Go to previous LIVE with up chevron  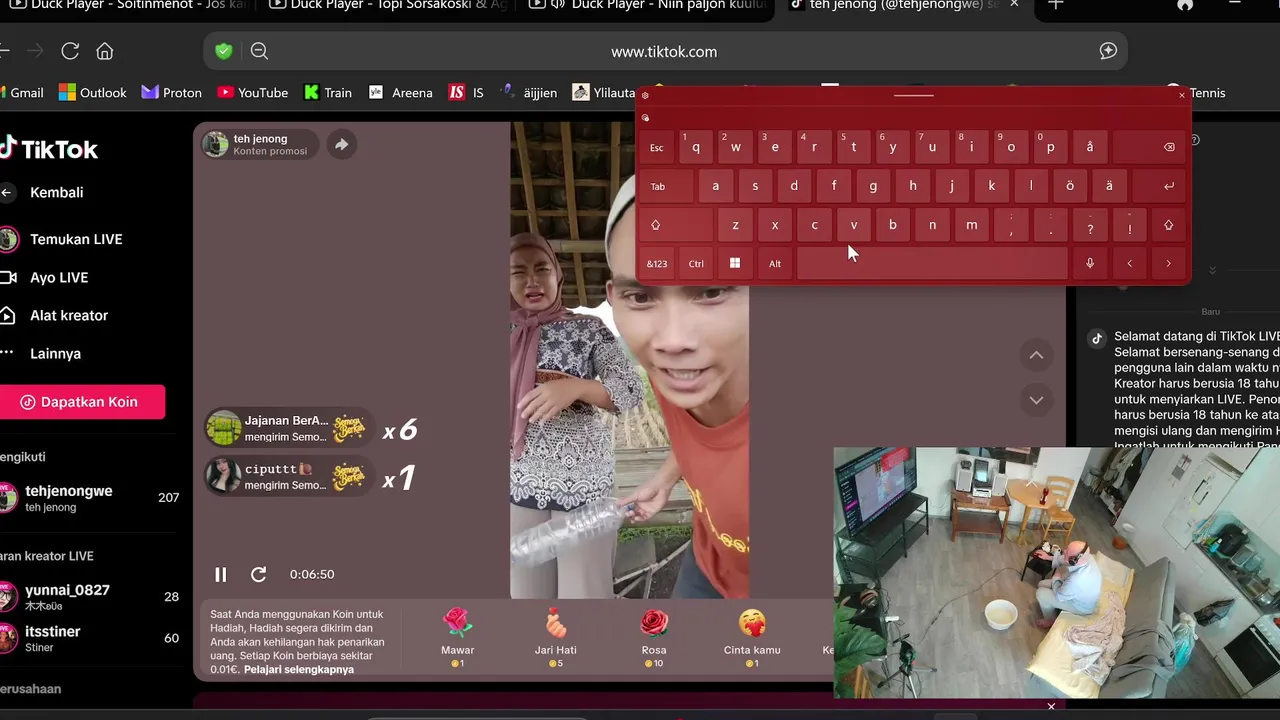tap(1036, 355)
